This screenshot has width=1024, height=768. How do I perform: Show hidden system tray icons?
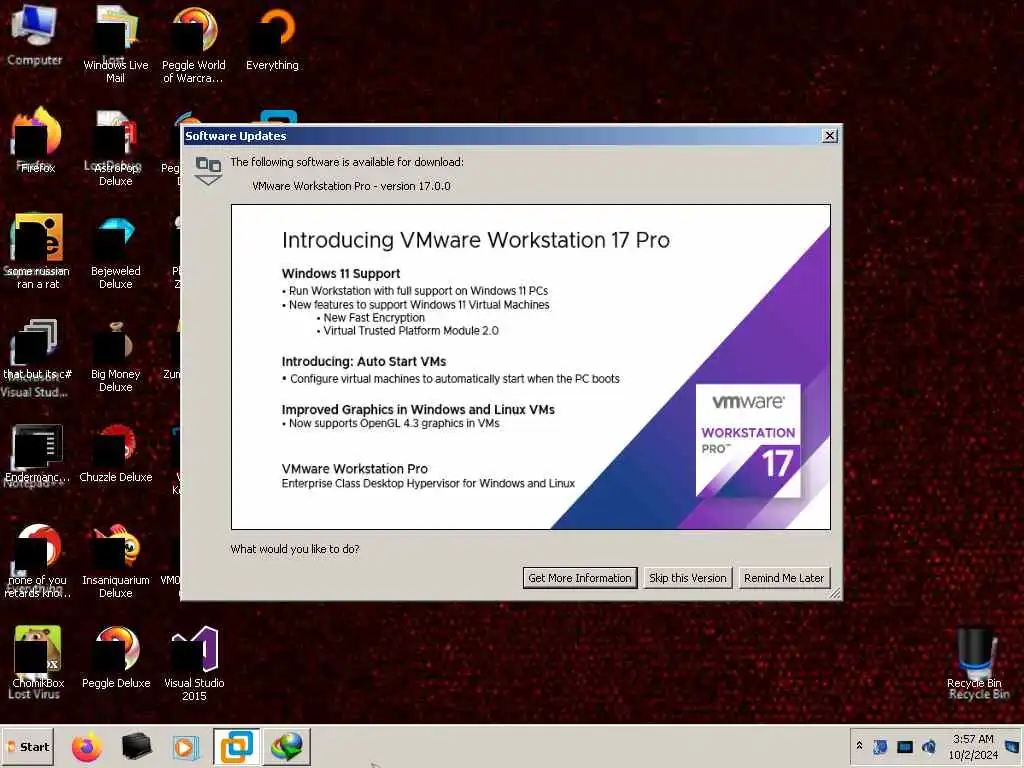pyautogui.click(x=859, y=746)
